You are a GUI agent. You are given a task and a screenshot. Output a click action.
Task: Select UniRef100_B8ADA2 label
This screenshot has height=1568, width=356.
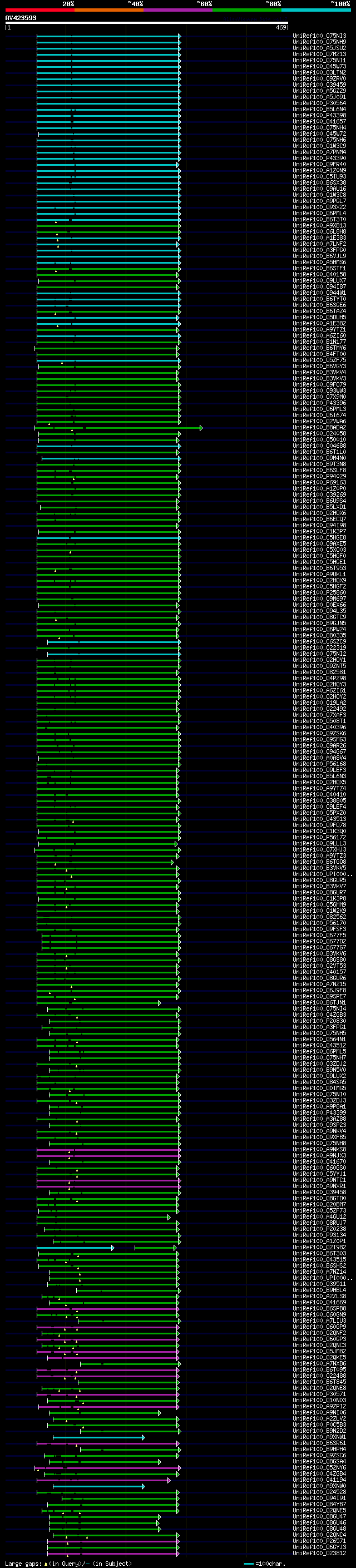point(319,427)
